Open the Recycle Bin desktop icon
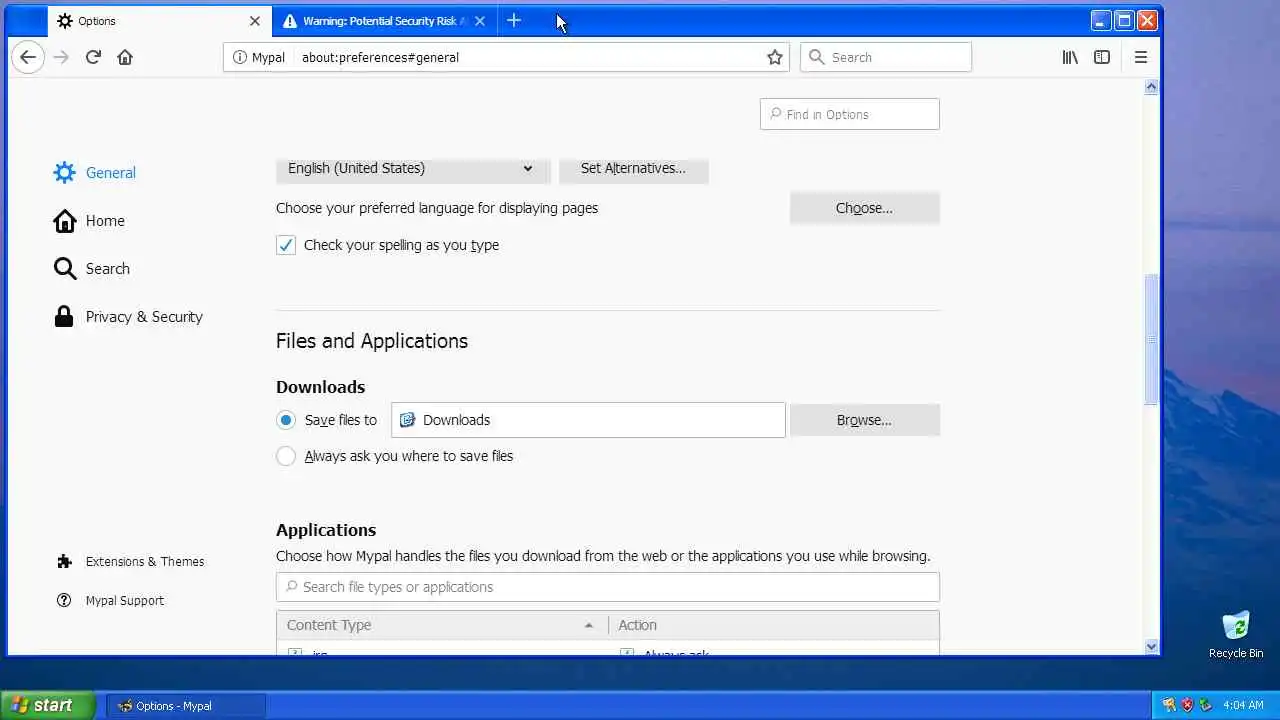 [x=1236, y=634]
